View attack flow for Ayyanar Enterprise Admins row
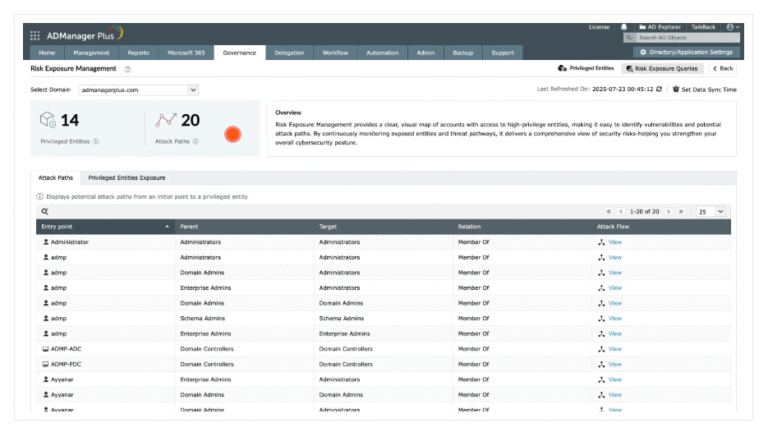 (615, 379)
